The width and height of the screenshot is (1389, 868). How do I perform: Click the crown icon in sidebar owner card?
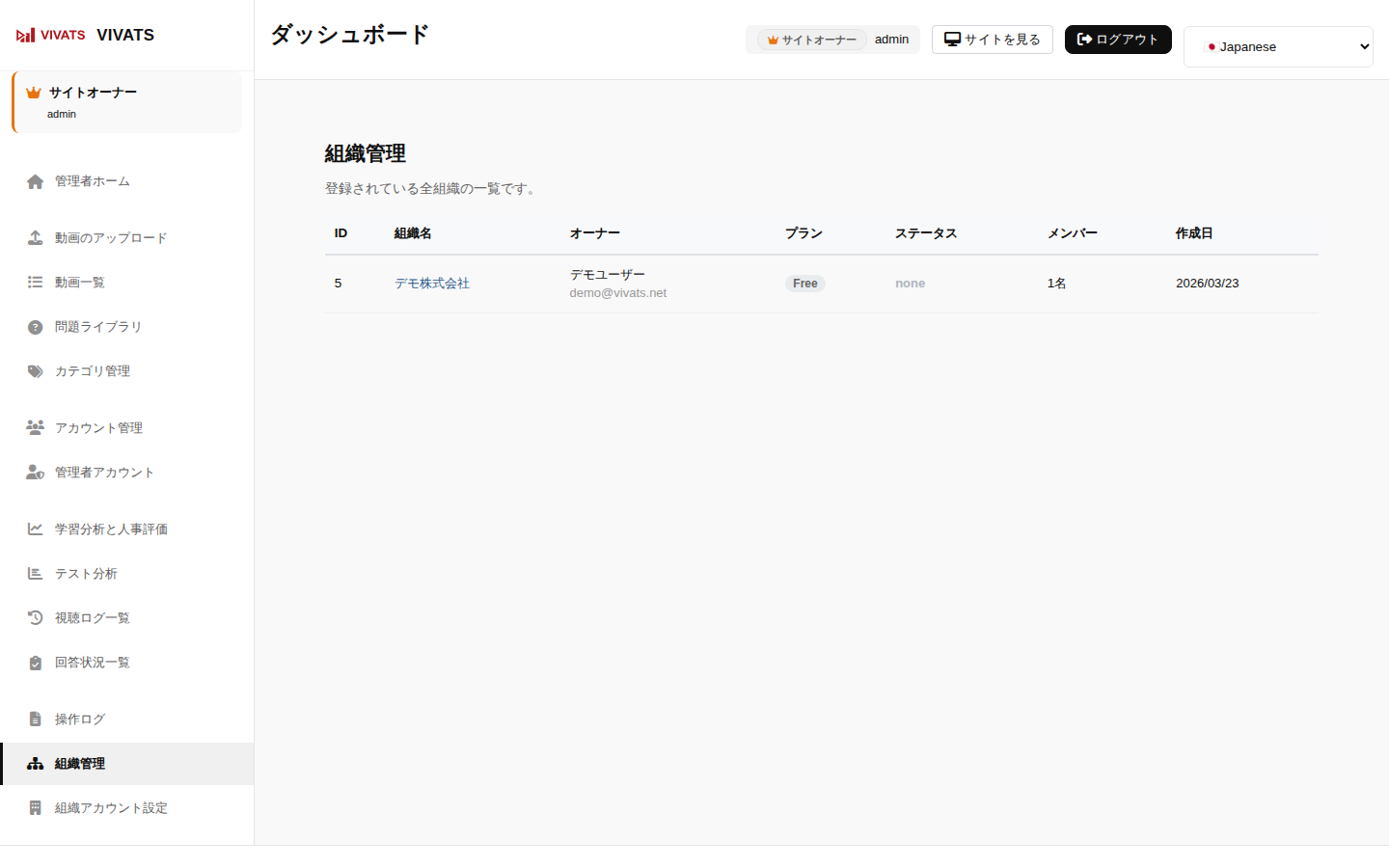[x=34, y=93]
